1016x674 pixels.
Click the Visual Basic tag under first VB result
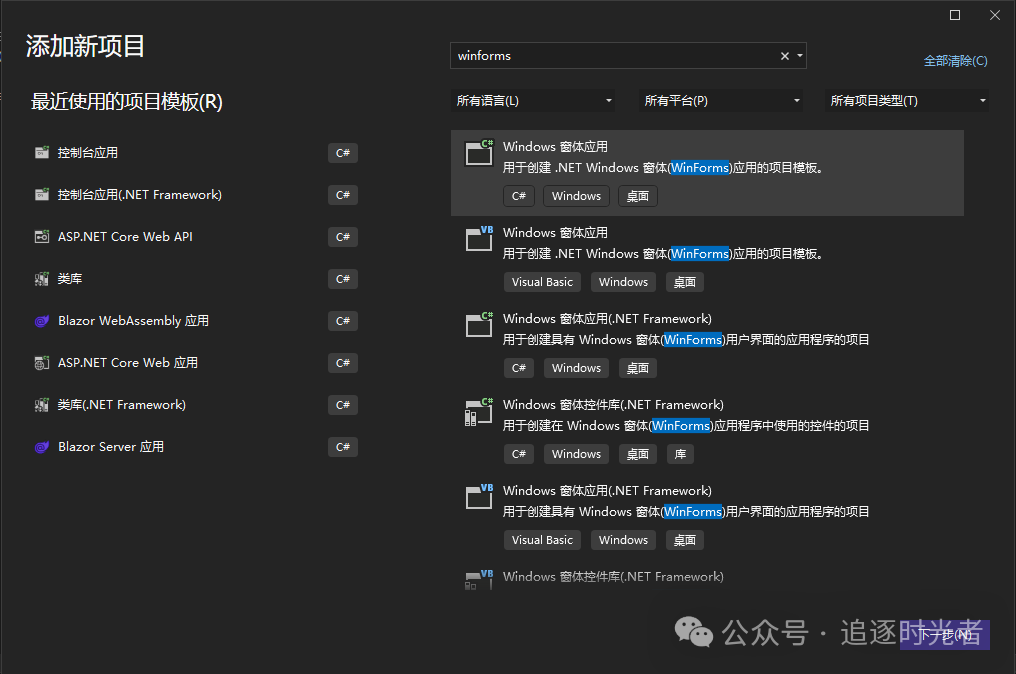542,283
